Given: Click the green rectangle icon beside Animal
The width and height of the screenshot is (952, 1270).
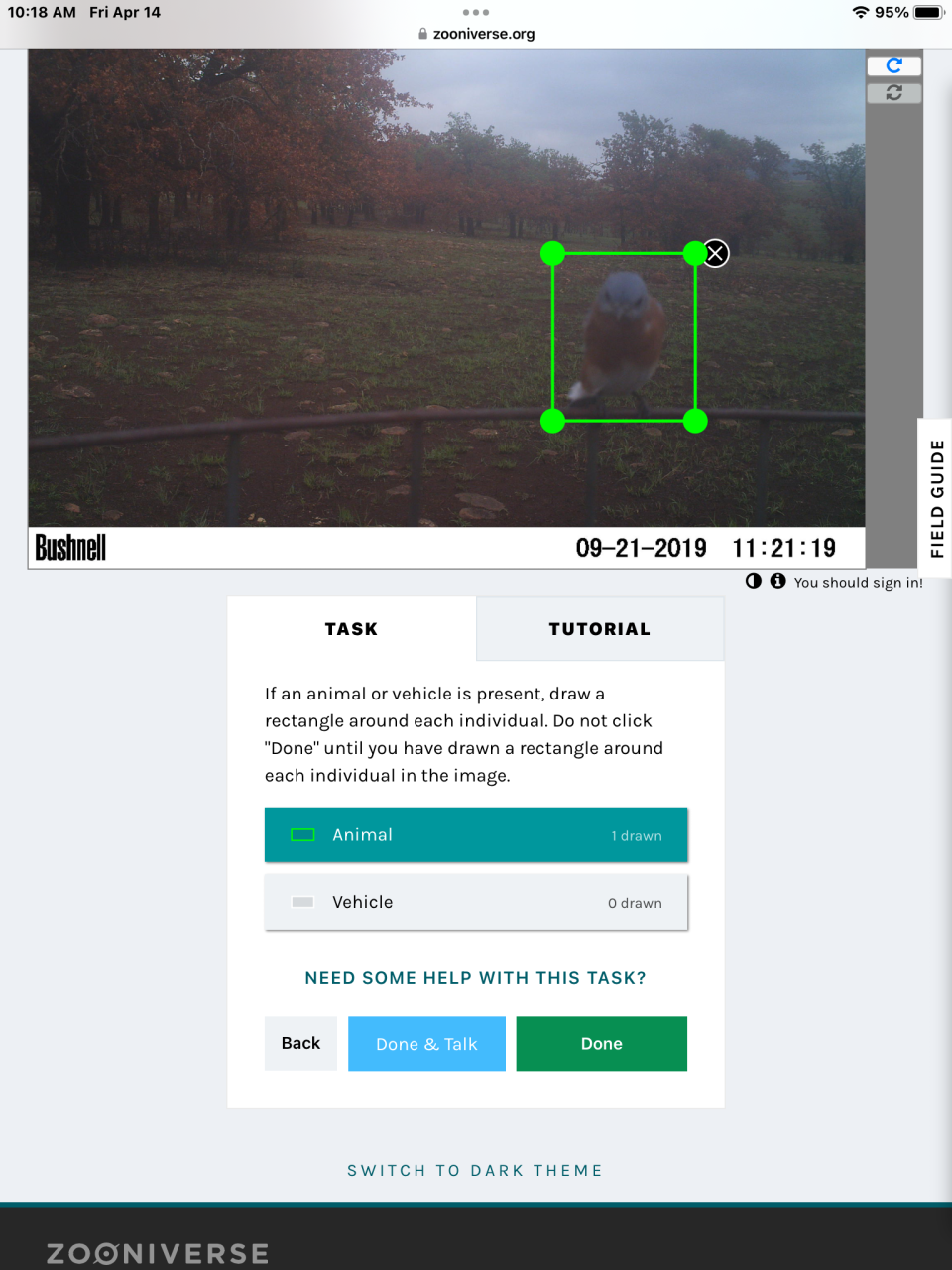Looking at the screenshot, I should click(302, 835).
